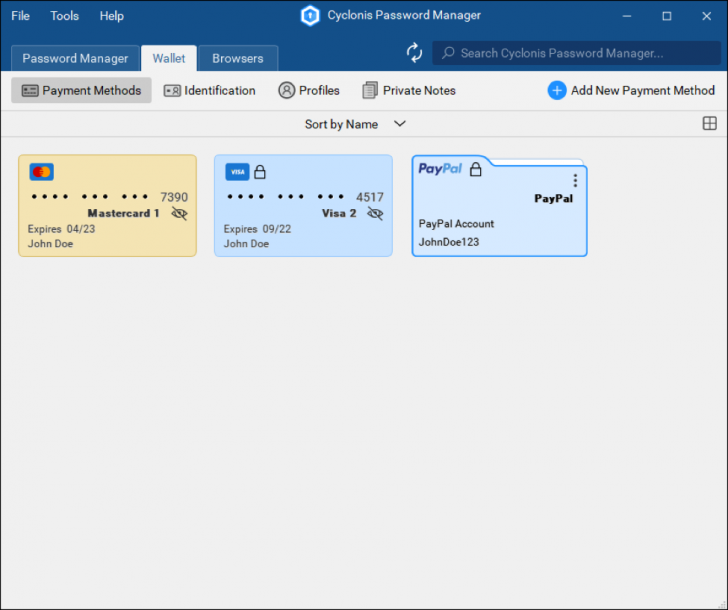Viewport: 728px width, 610px height.
Task: Open the Help menu
Action: [x=111, y=16]
